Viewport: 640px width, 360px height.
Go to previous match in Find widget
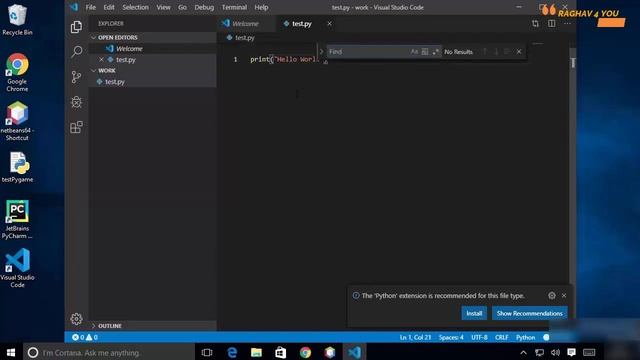[485, 52]
